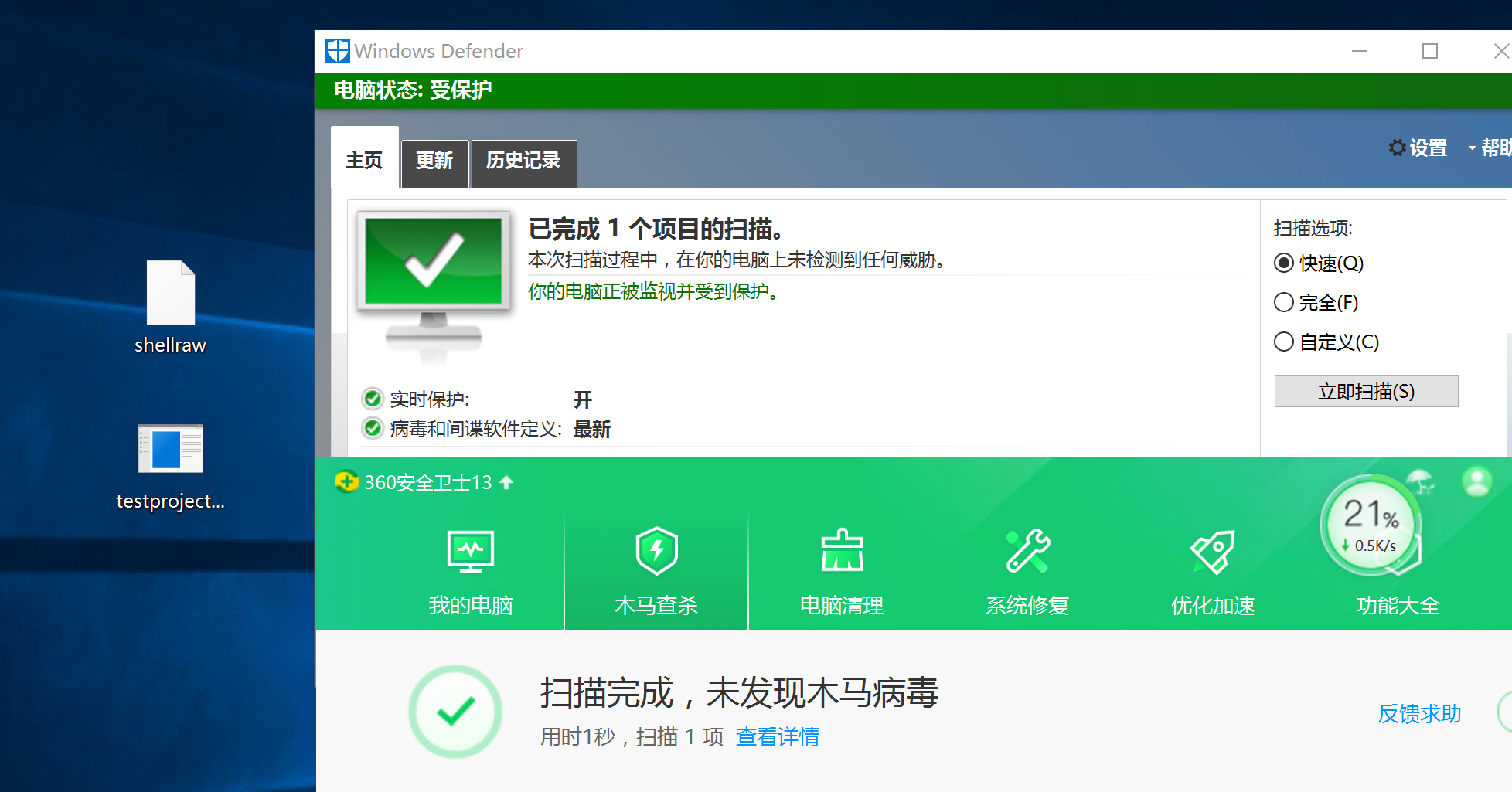Open 查看详情 scan details link
This screenshot has height=792, width=1512.
778,736
